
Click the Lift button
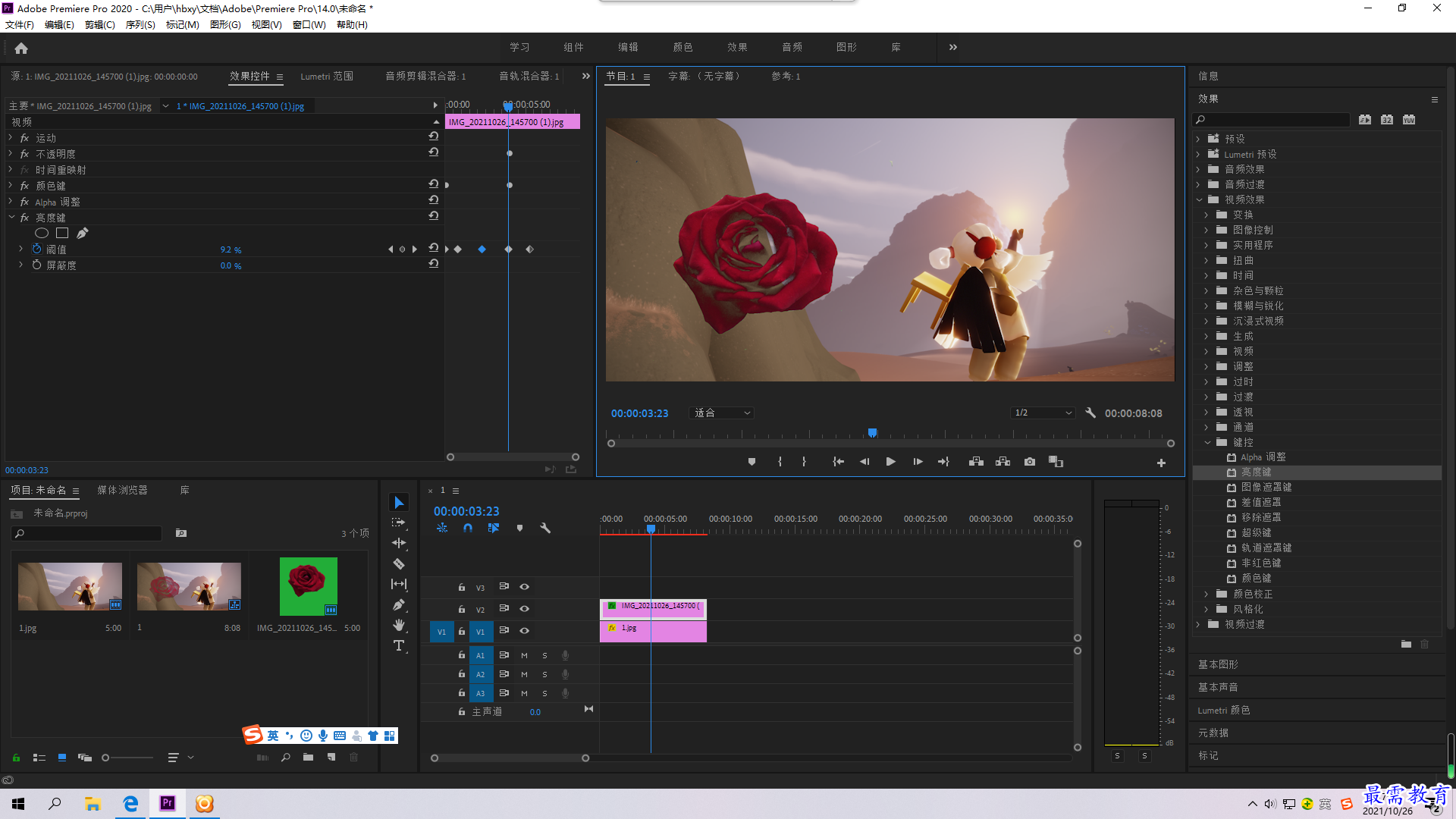click(976, 462)
